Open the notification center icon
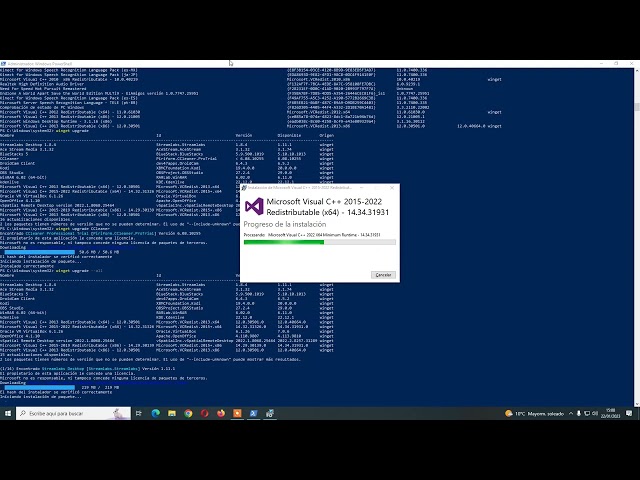The height and width of the screenshot is (480, 640). click(629, 413)
